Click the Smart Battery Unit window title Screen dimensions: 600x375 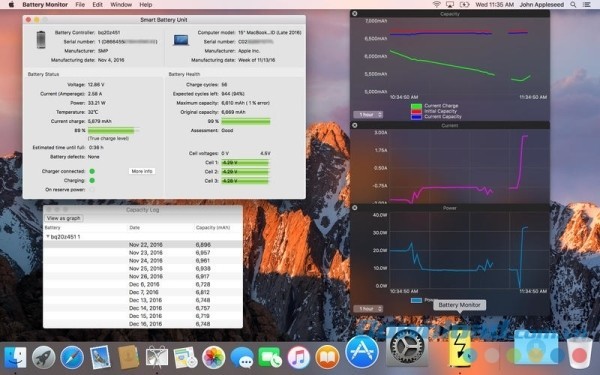[164, 20]
